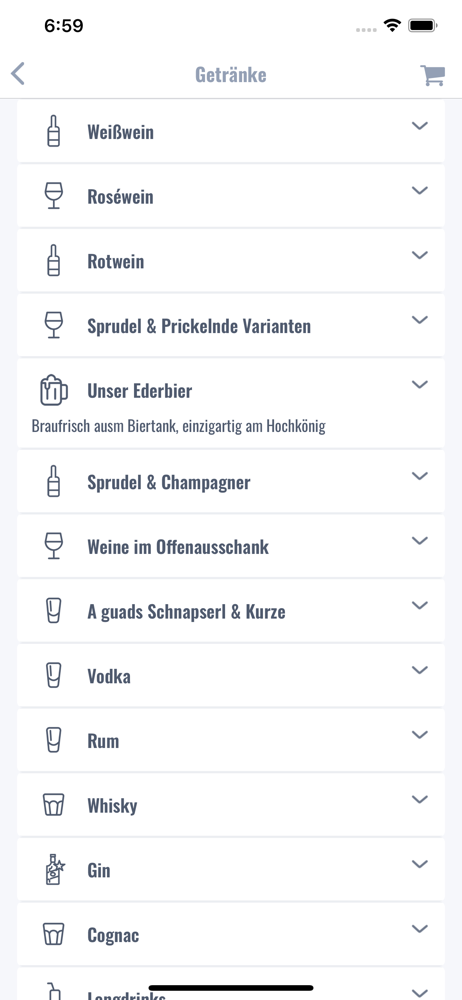Tap the shot glass icon next to Rum
This screenshot has height=1000, width=462.
tap(54, 740)
